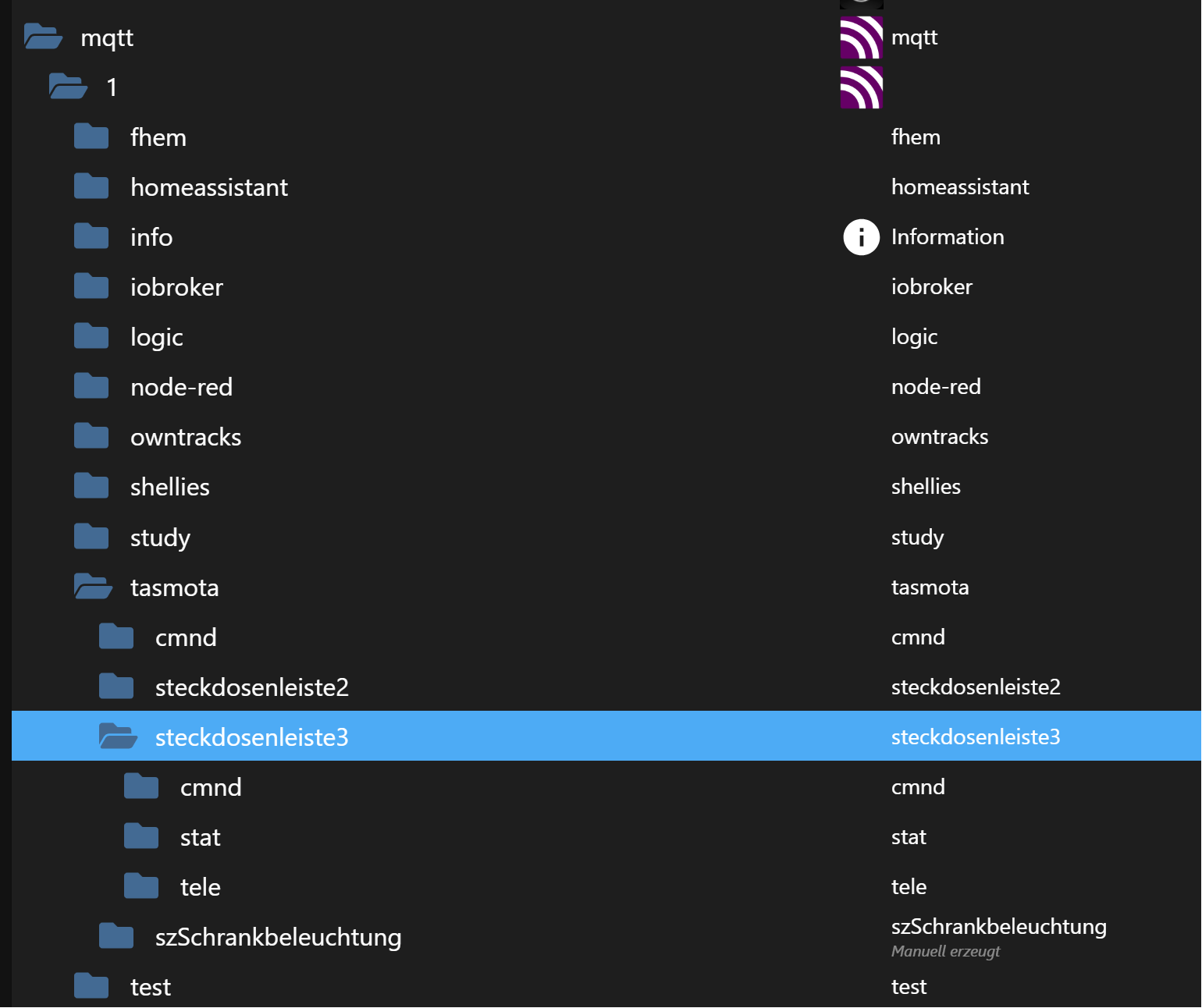The image size is (1202, 1008).
Task: Click the white Information circle icon
Action: click(x=861, y=237)
